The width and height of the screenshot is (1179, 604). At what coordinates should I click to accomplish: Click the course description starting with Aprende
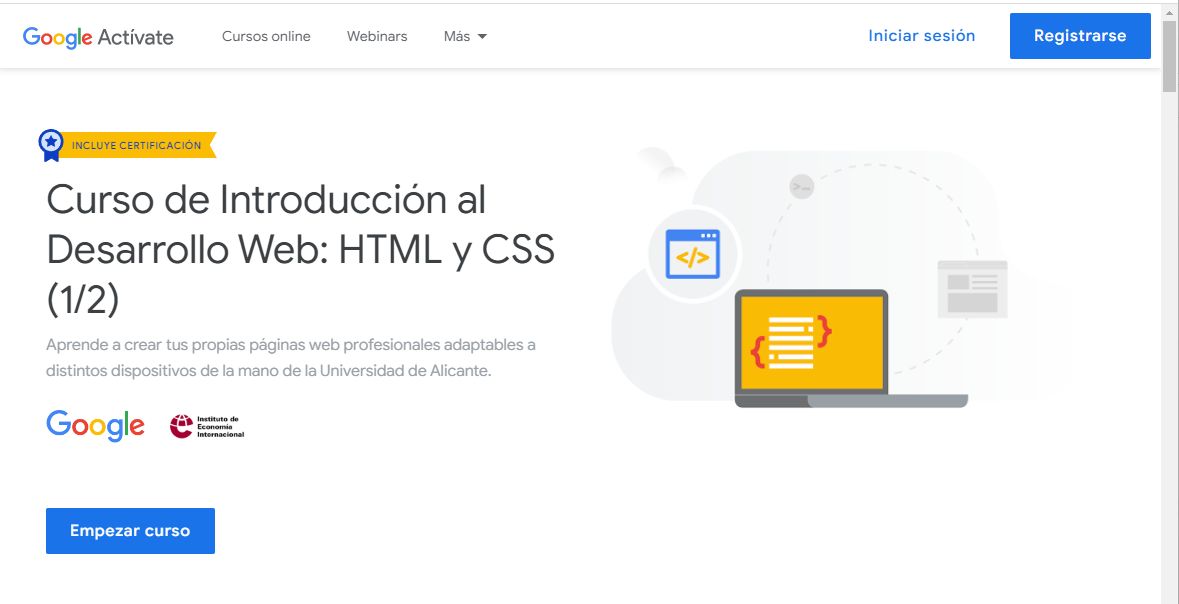pyautogui.click(x=291, y=358)
